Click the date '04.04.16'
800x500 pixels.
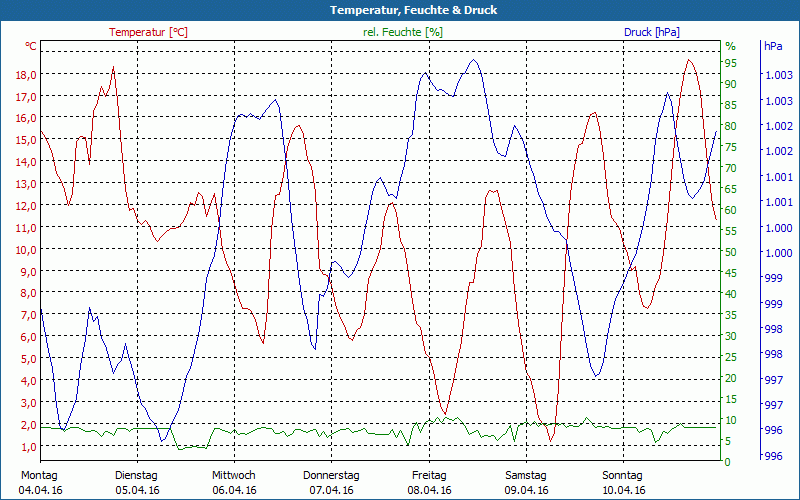[x=40, y=490]
